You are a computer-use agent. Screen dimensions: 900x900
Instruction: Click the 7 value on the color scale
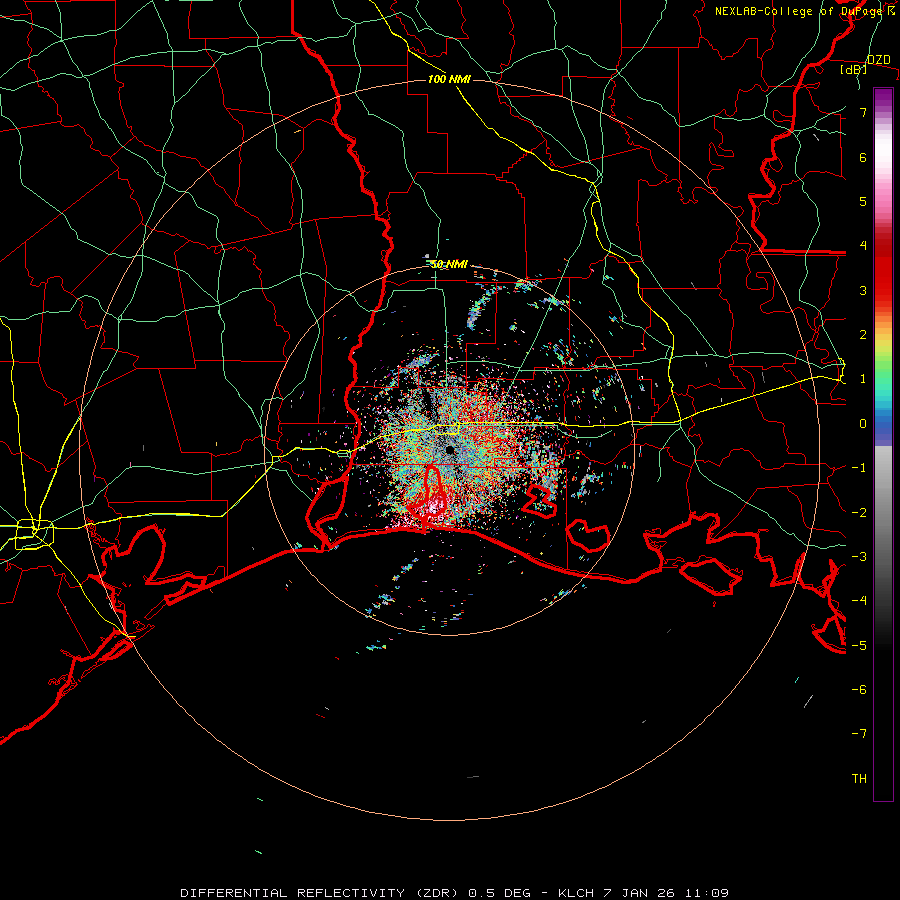863,112
